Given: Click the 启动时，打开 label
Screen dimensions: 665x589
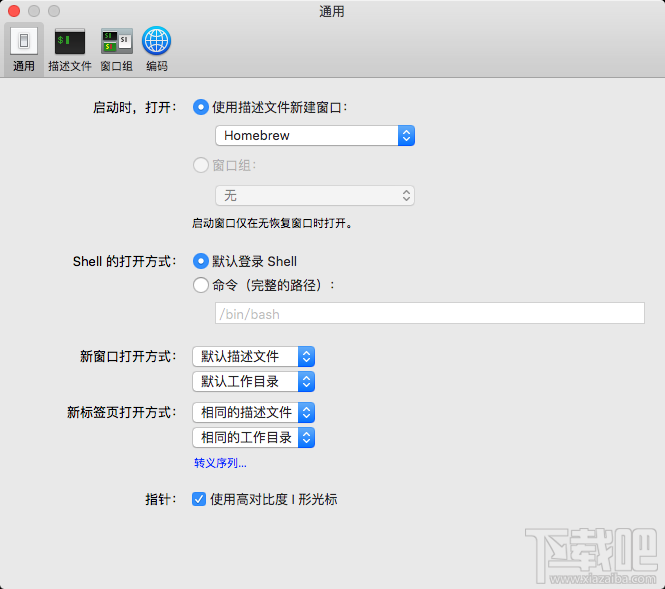Looking at the screenshot, I should click(135, 107).
